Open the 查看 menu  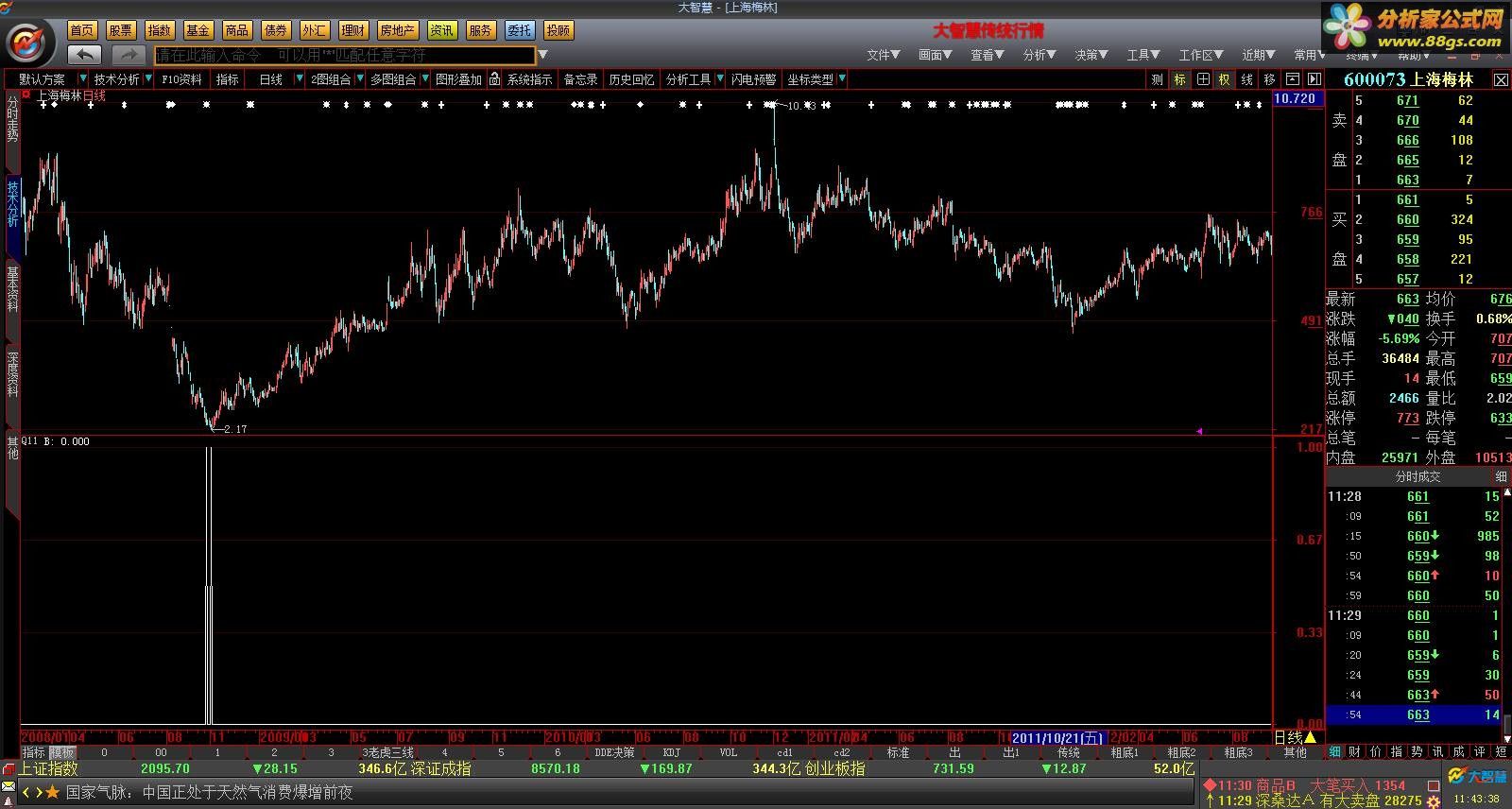pos(988,55)
